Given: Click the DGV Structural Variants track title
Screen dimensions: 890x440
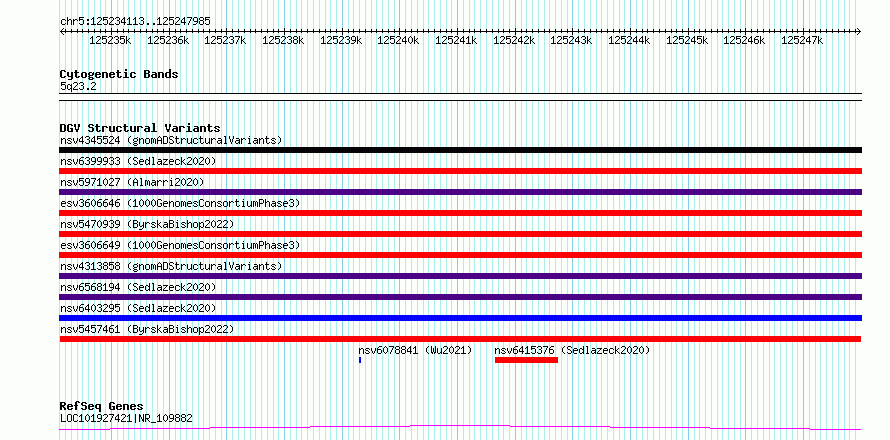Looking at the screenshot, I should click(140, 128).
